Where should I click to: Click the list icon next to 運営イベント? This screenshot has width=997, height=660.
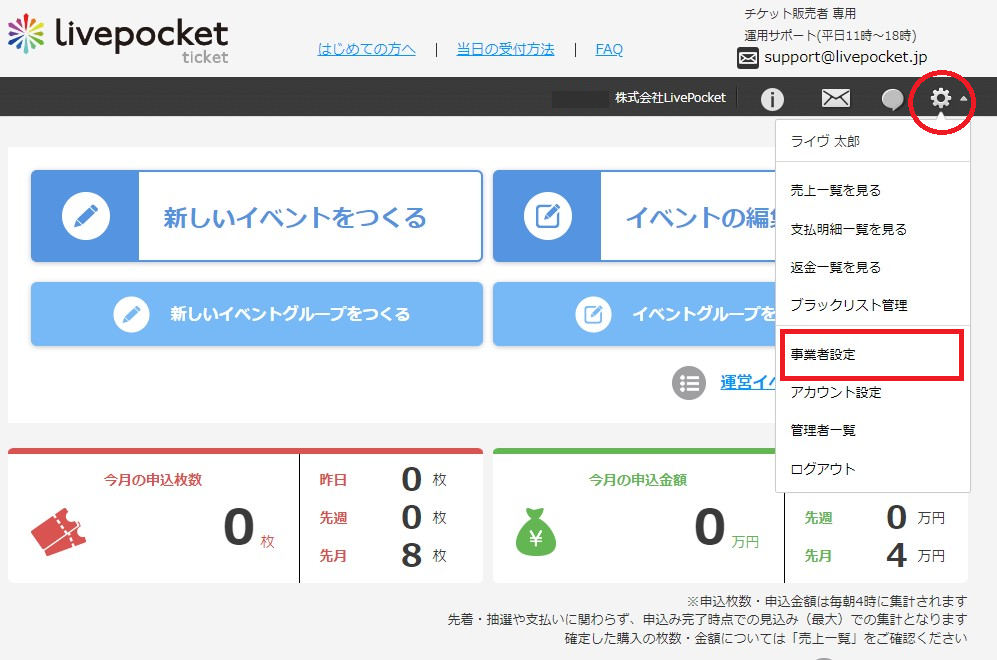coord(689,381)
